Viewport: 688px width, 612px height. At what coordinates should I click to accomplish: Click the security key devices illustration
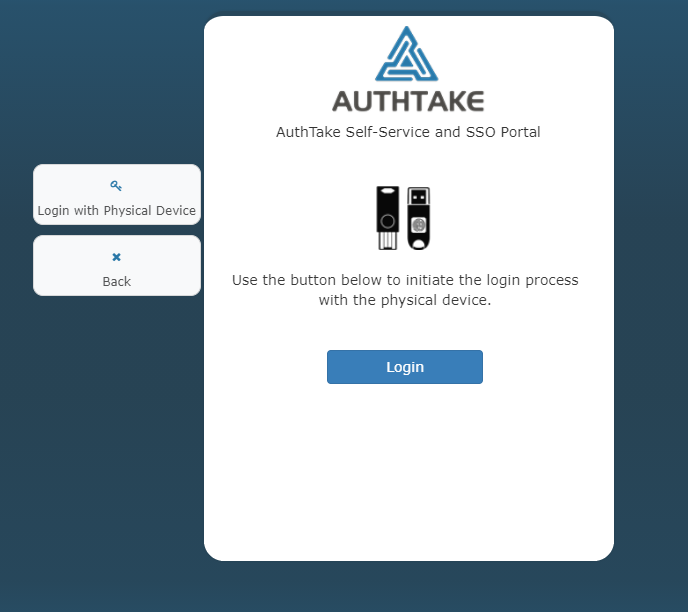coord(403,218)
